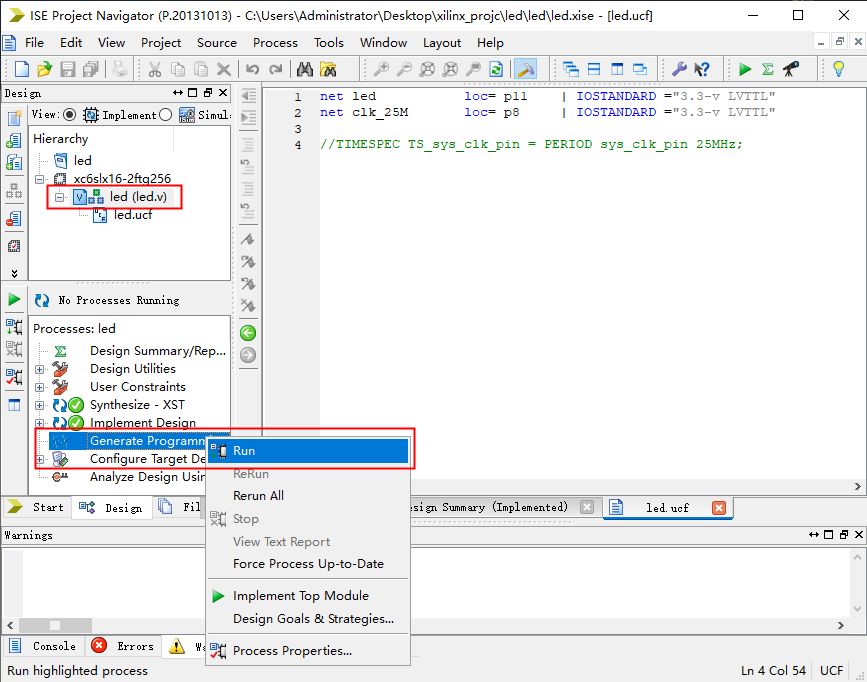Select Rerun All in context menu
This screenshot has height=682, width=867.
258,496
